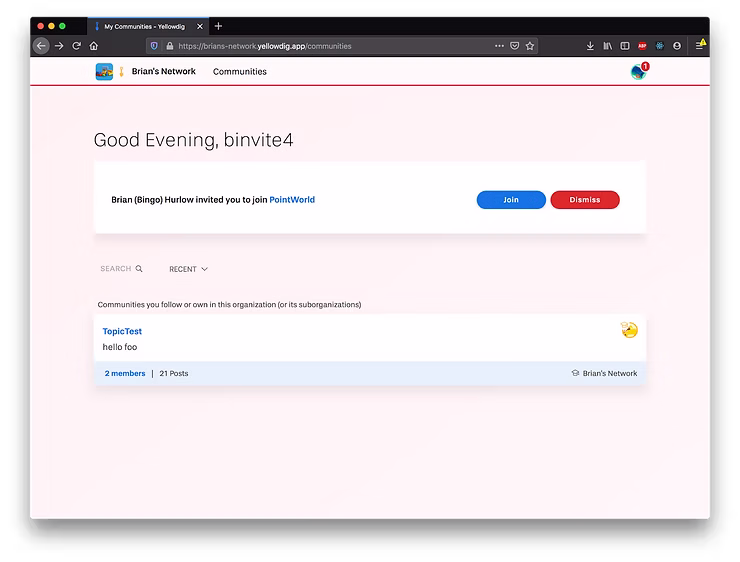Dismiss the PointWorld invitation
This screenshot has width=740, height=562.
coord(585,200)
